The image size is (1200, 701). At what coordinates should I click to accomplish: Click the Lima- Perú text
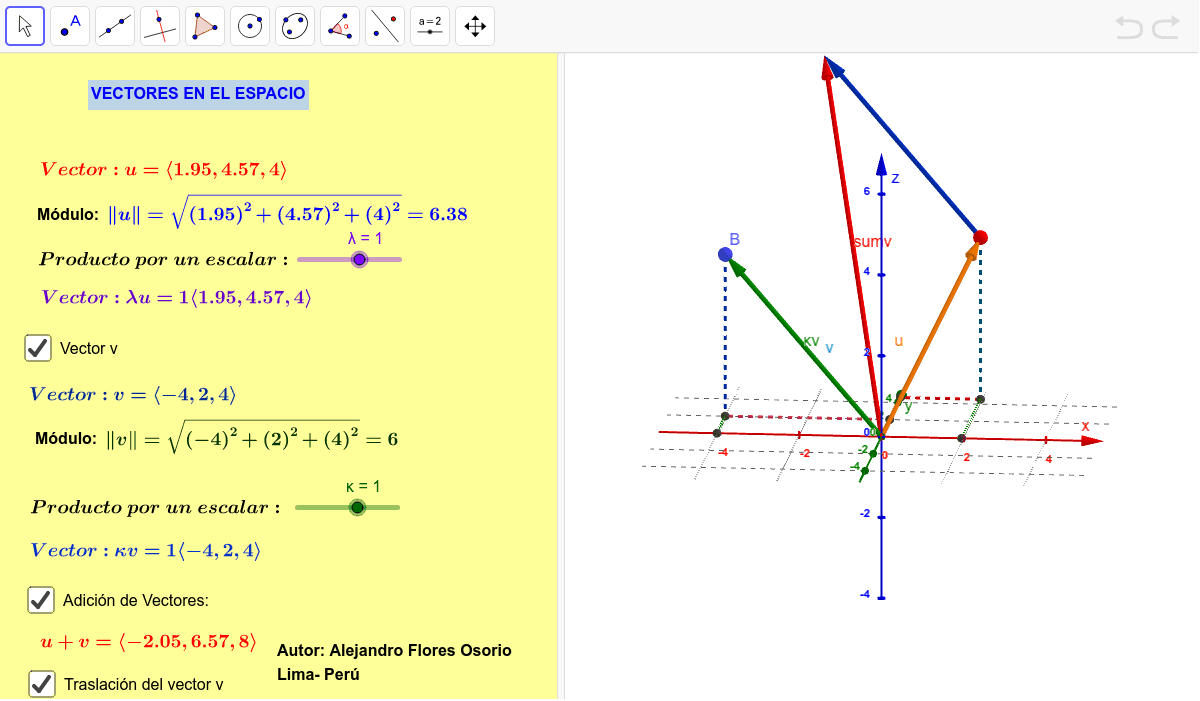318,674
